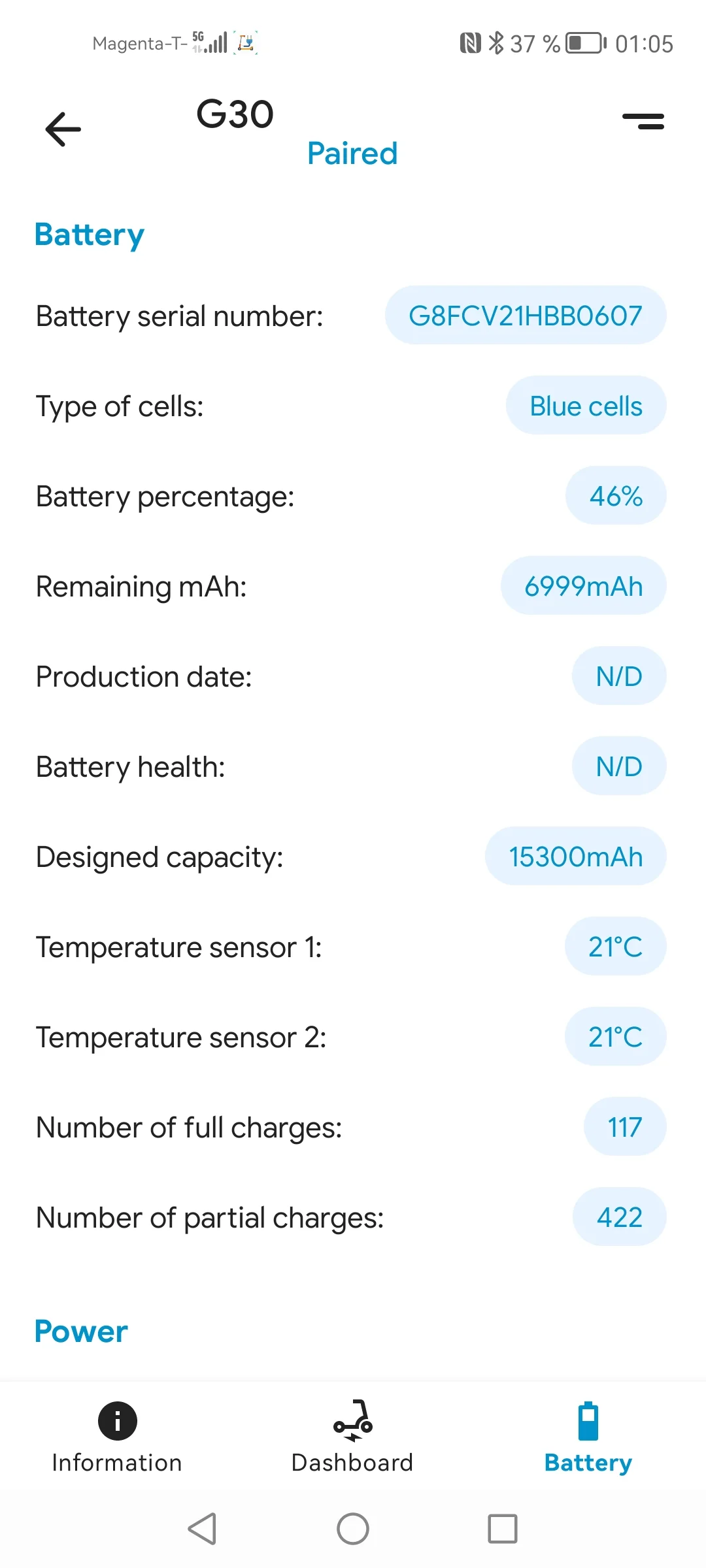The width and height of the screenshot is (706, 1568).
Task: Tap the Dashboard scooter icon
Action: point(353,1420)
